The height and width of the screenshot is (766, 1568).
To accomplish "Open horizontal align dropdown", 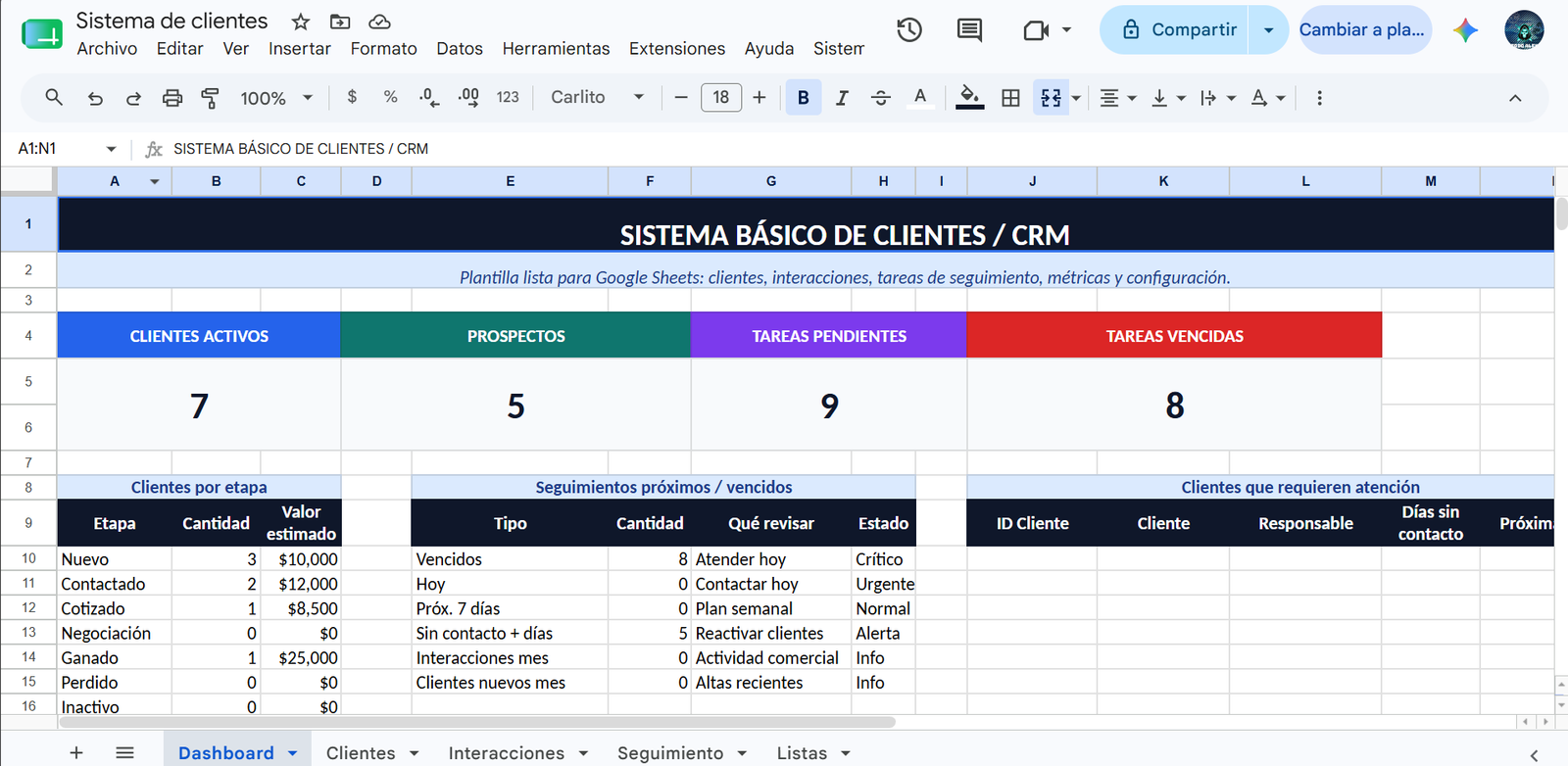I will [x=1117, y=98].
